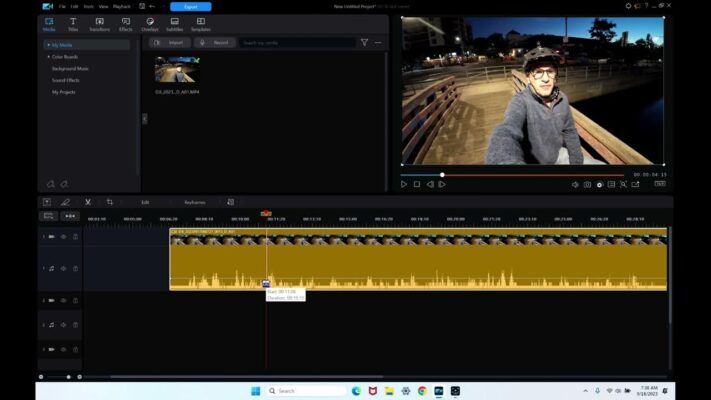Click the undo arrow icon
This screenshot has height=400, width=711.
coord(152,7)
